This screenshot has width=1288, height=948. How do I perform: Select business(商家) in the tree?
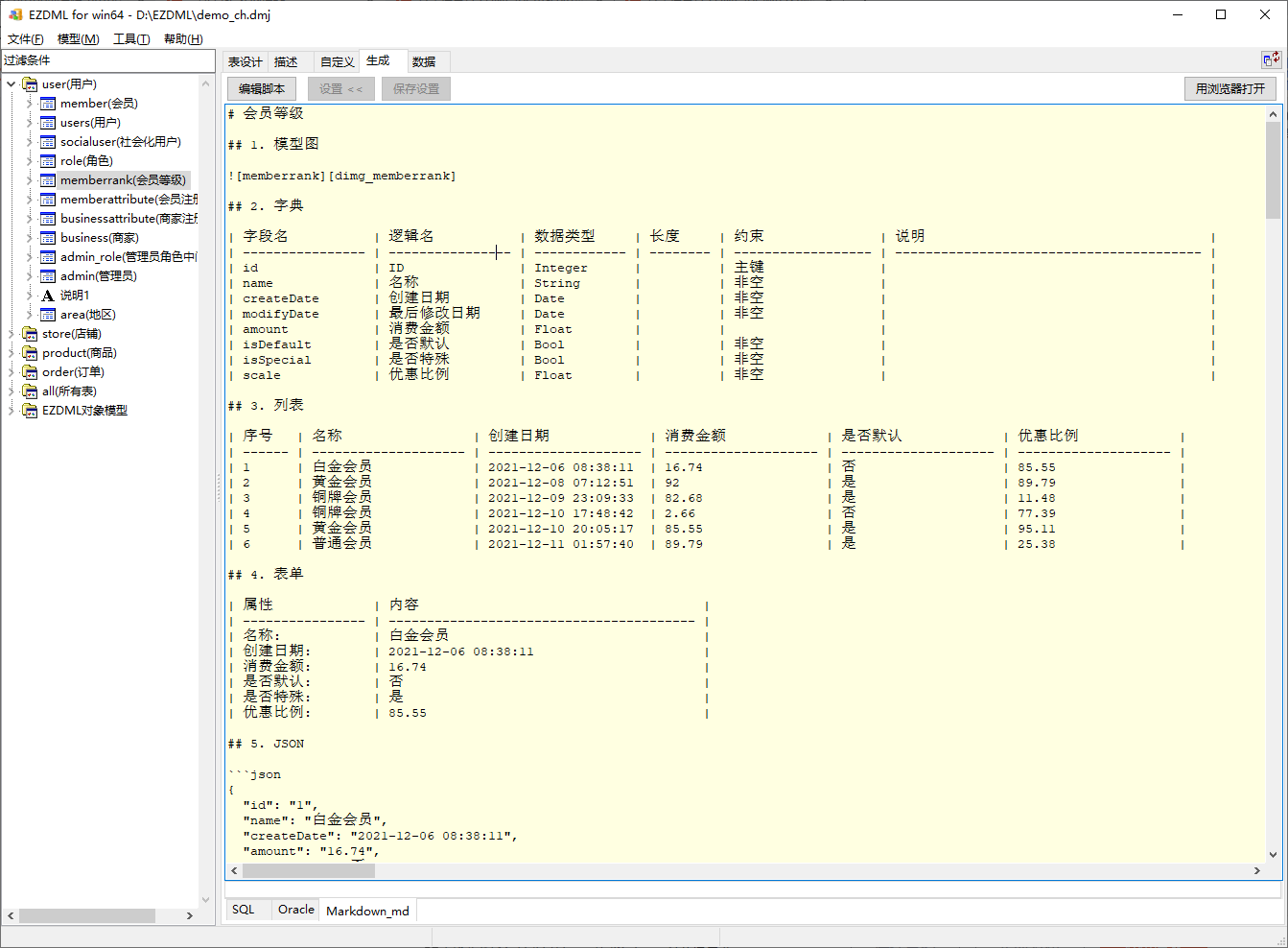pyautogui.click(x=100, y=238)
